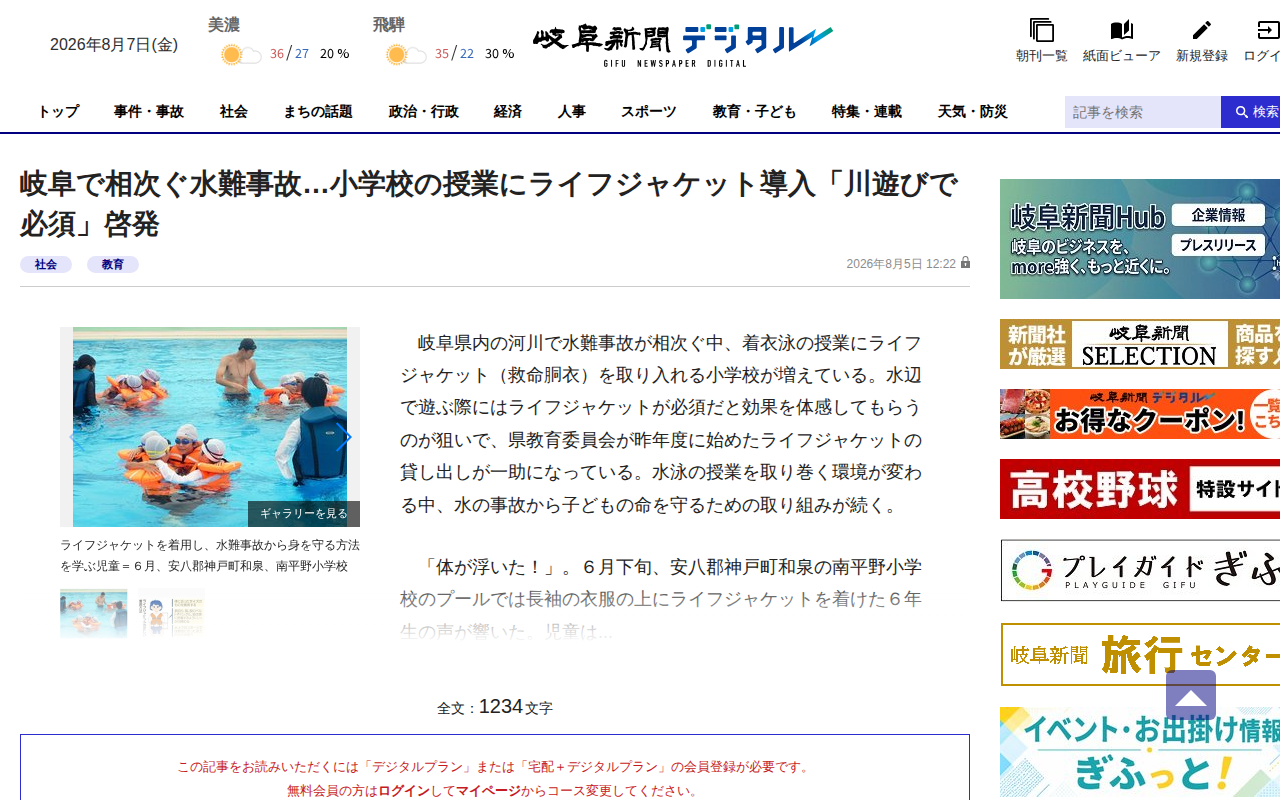Click the 新規登録 pencil icon

tap(1202, 31)
